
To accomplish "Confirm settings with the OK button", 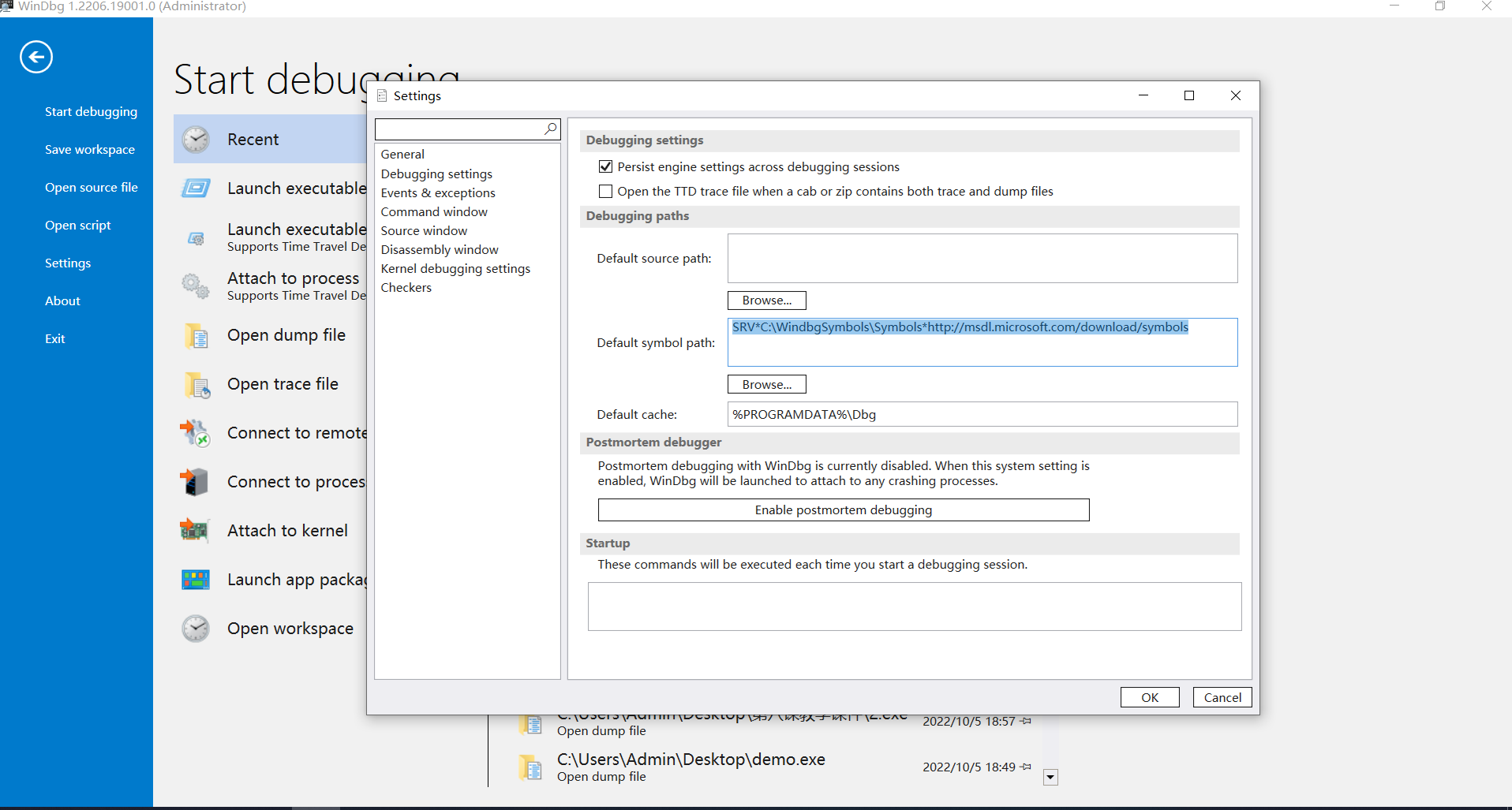I will pos(1150,697).
